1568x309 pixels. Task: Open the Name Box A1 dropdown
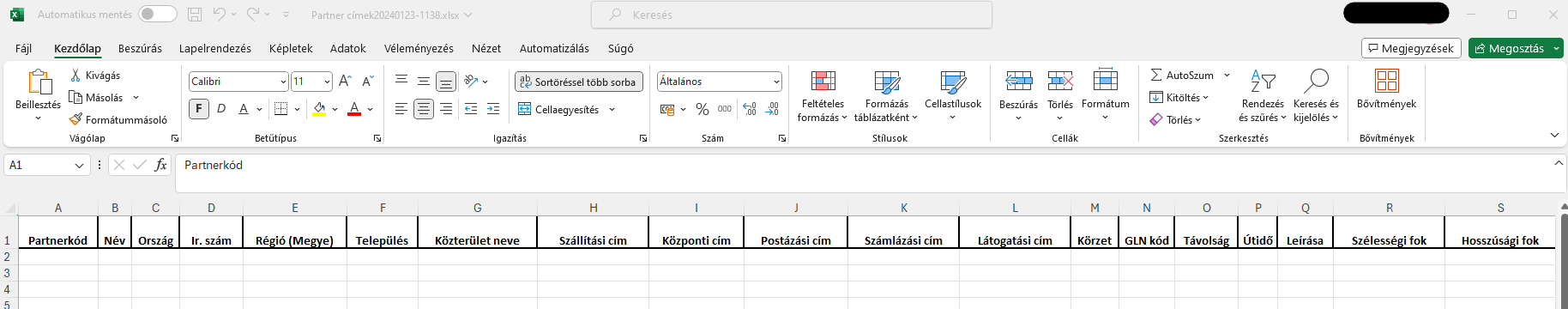[x=80, y=165]
